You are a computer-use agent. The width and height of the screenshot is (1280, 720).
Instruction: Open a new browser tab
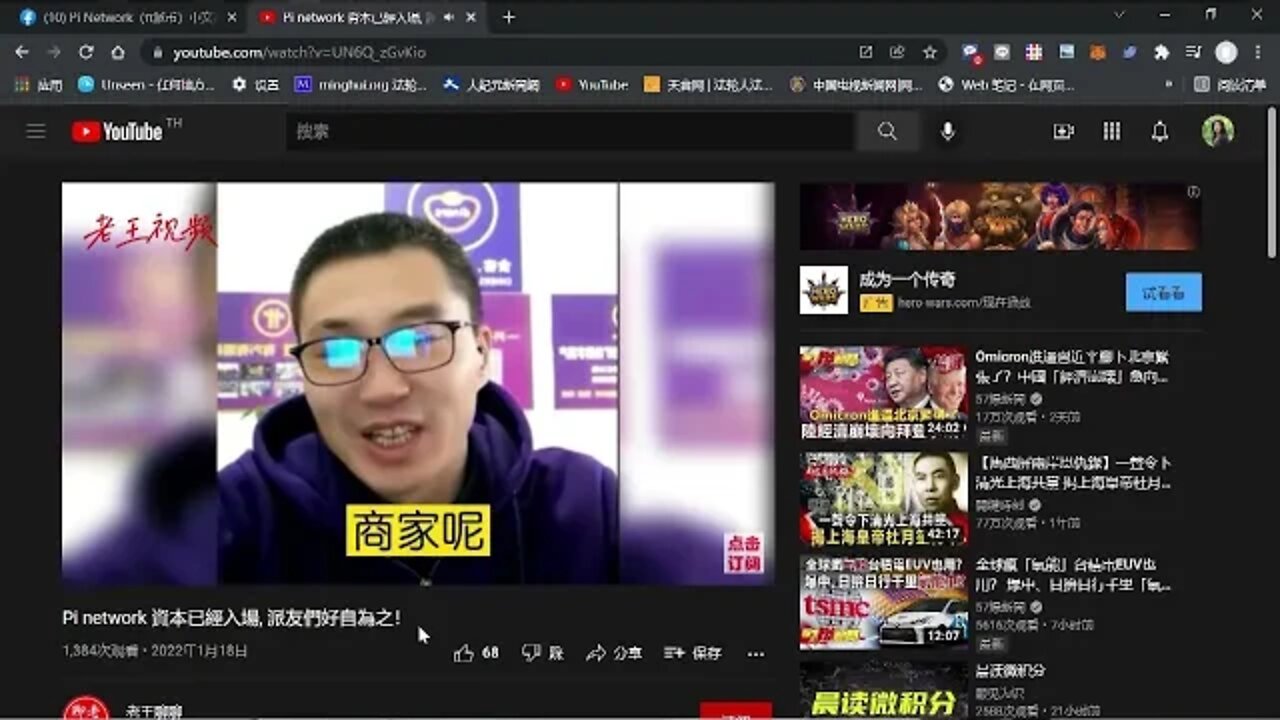(x=508, y=17)
